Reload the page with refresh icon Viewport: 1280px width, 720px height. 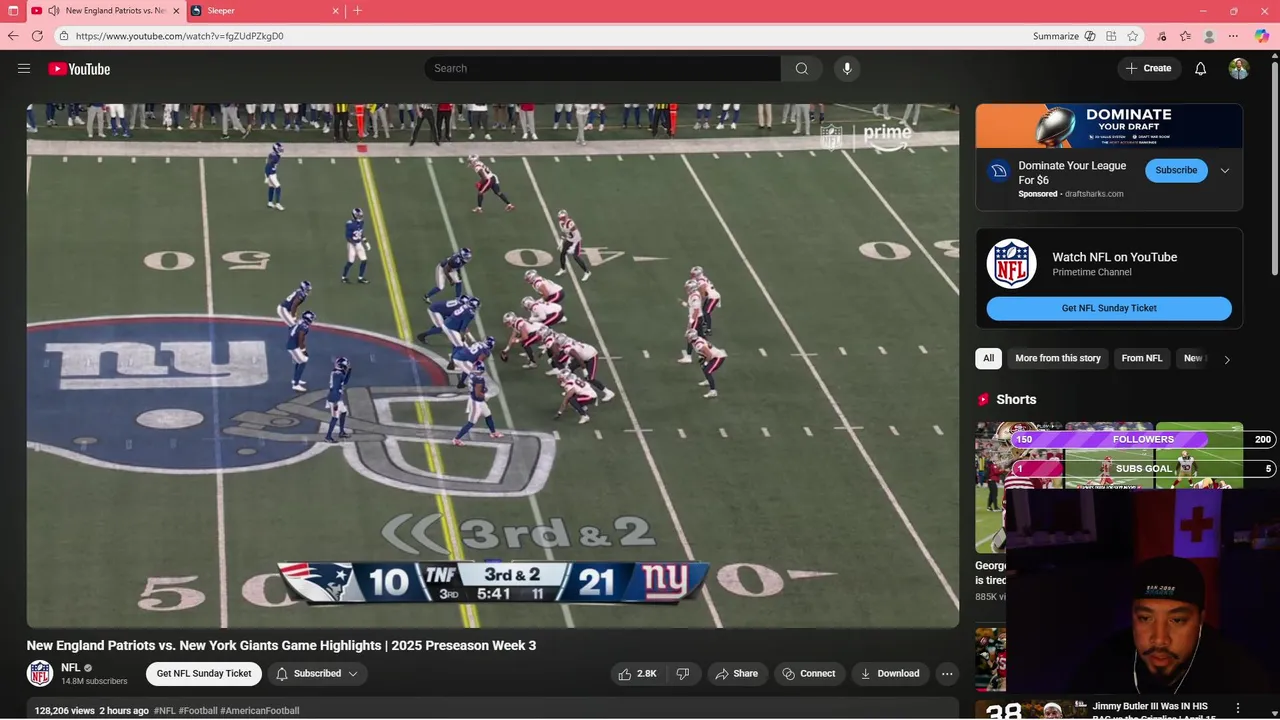point(38,36)
